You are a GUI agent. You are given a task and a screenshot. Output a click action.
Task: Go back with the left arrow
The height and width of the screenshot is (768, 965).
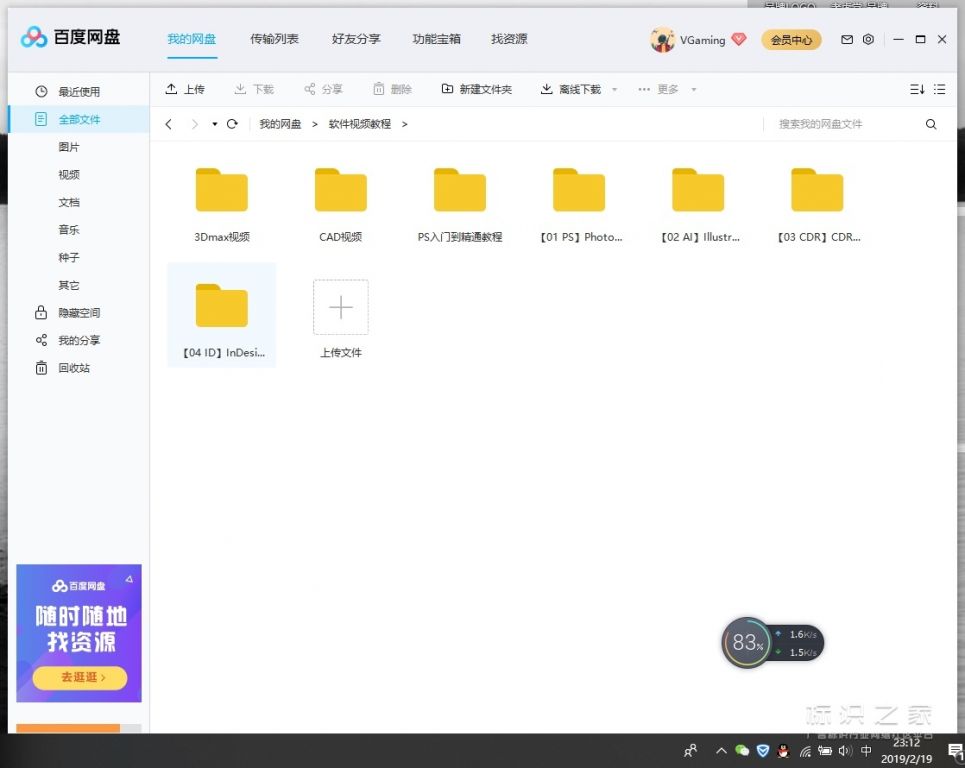click(169, 124)
